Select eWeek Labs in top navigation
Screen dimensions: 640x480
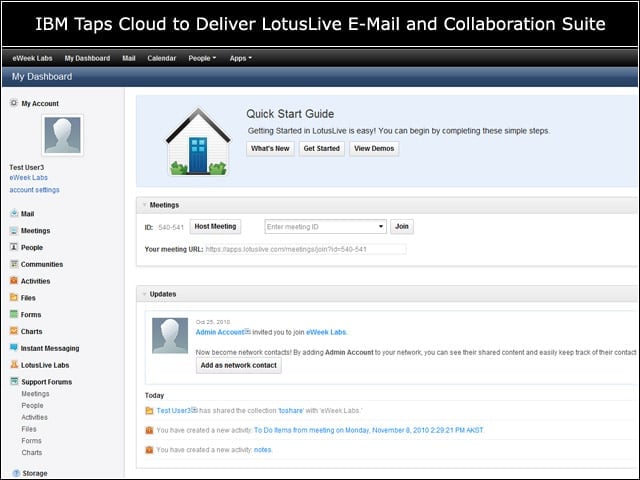(x=32, y=58)
